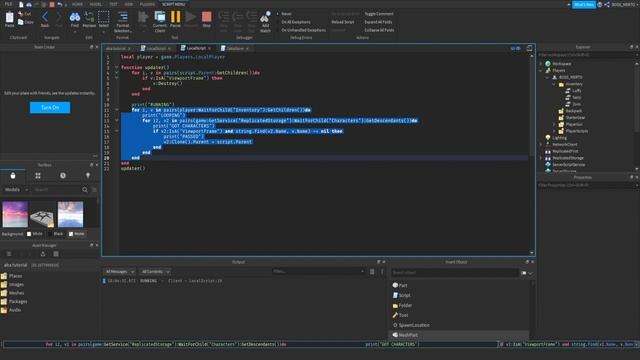Click the share icon near username
This screenshot has width=640, height=360.
[607, 4]
